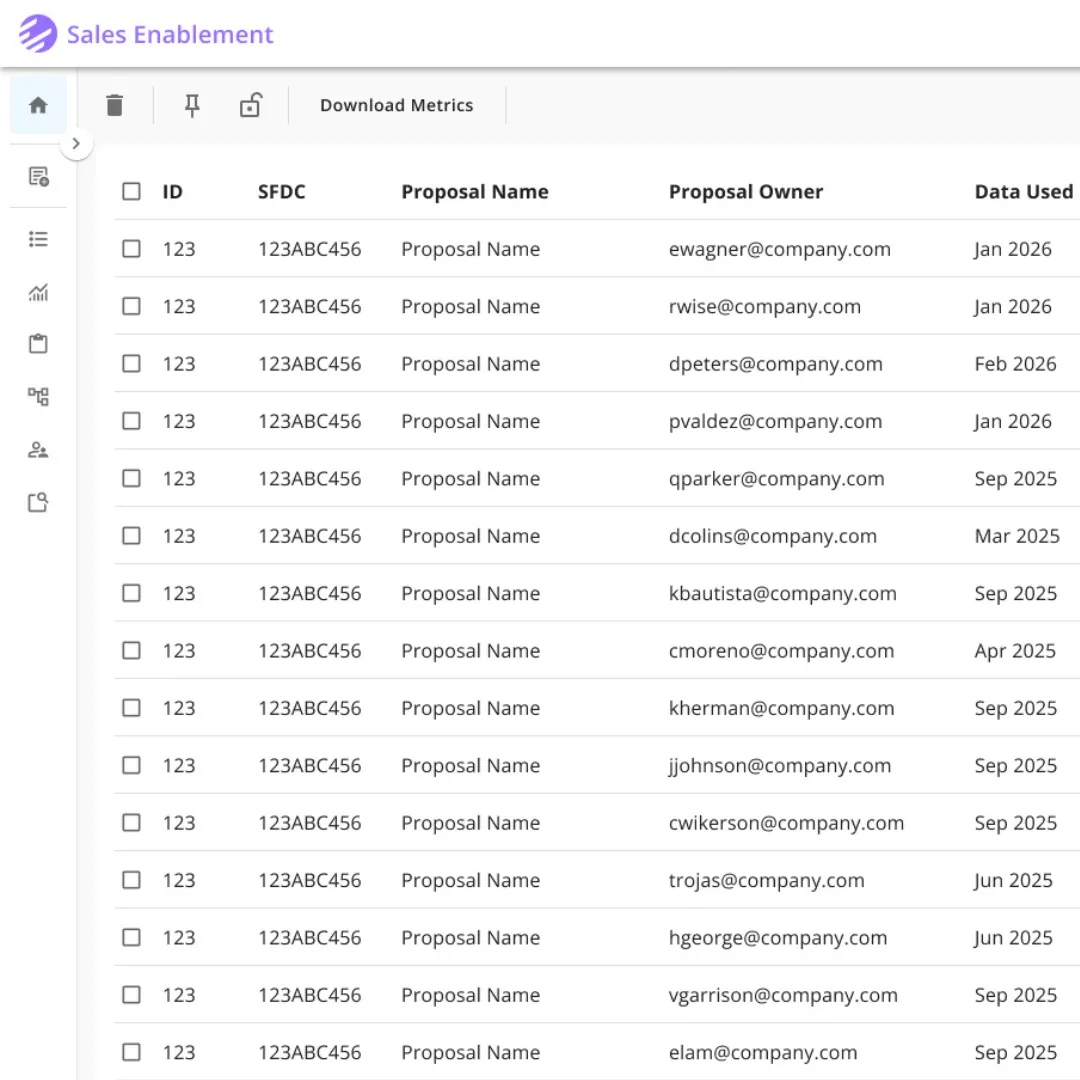This screenshot has width=1080, height=1080.
Task: Sort the table by Proposal Owner
Action: pos(746,191)
